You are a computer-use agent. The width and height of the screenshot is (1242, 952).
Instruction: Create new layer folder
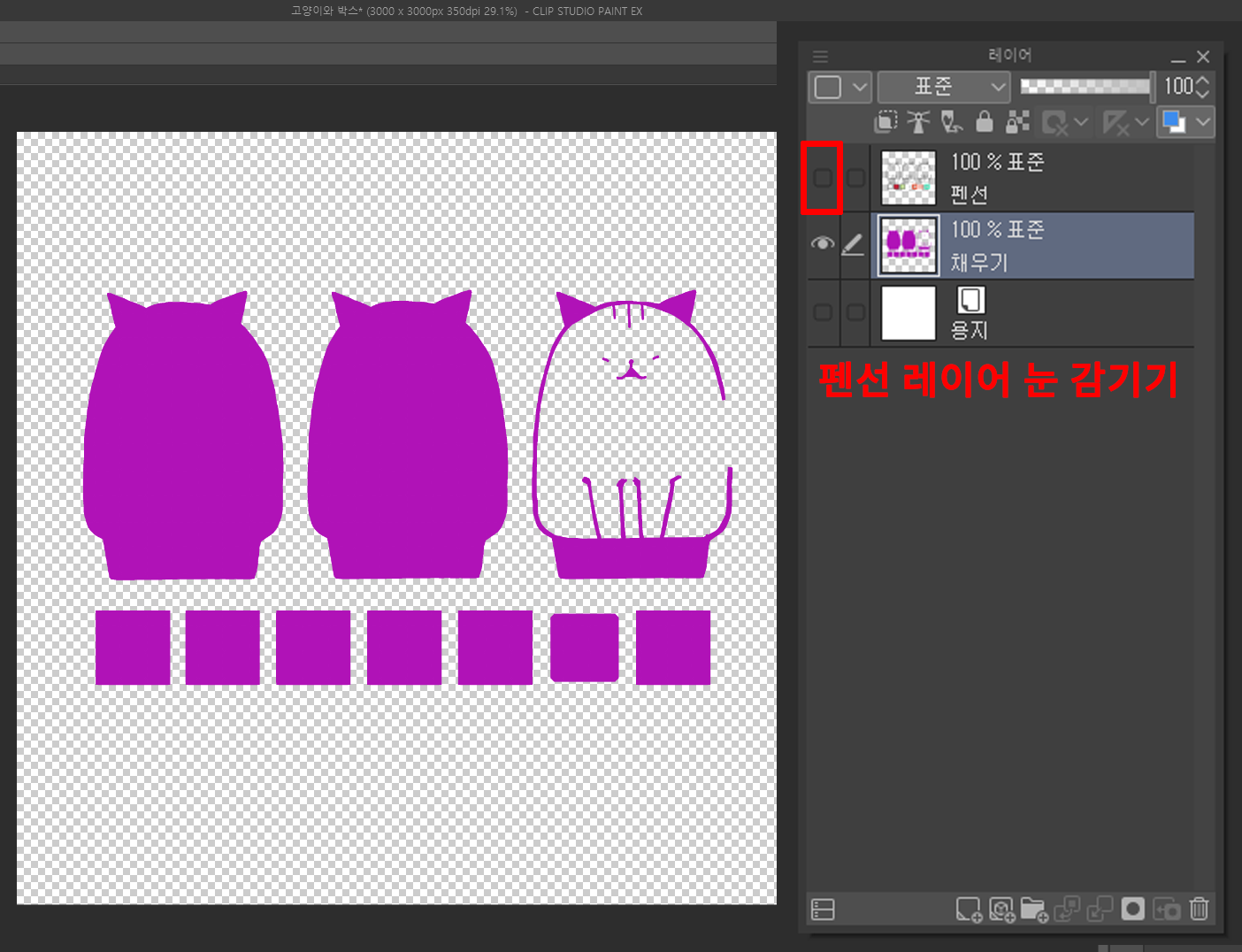pos(1034,910)
